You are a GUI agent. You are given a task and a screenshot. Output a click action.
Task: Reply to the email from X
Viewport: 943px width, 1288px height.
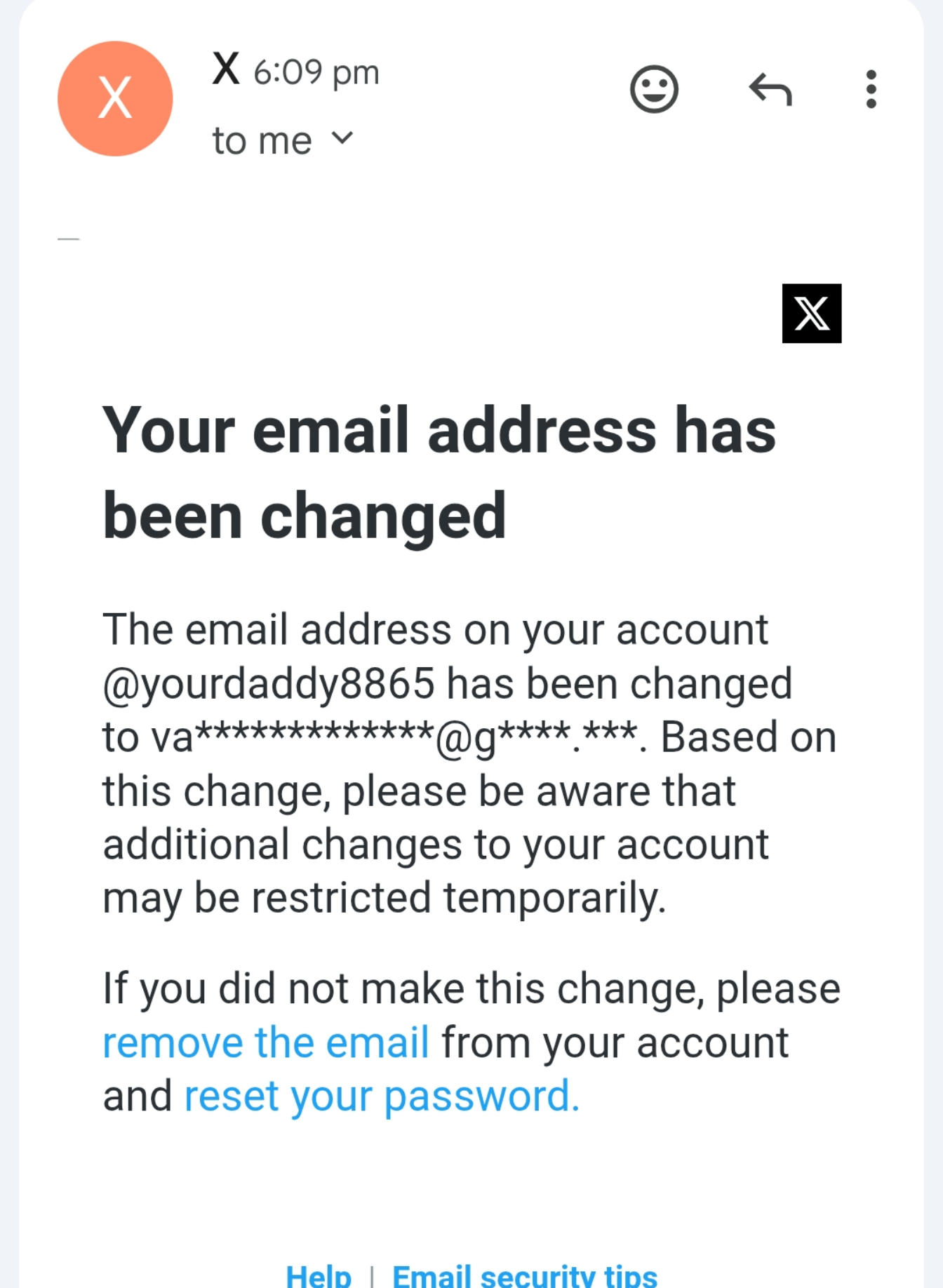coord(770,90)
